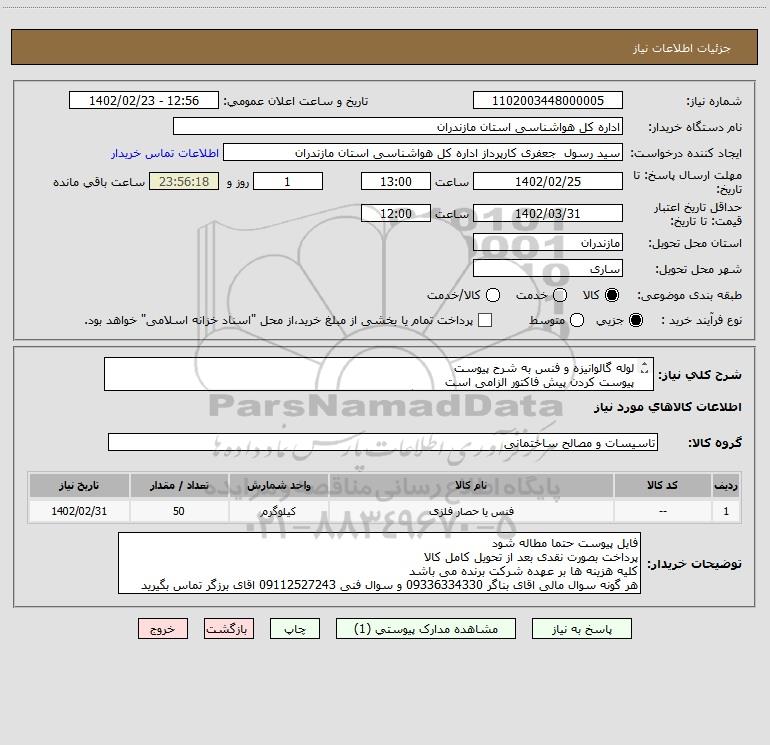This screenshot has height=745, width=770.
Task: Toggle the اسناد خزانه اسلامی payment checkbox
Action: [485, 320]
